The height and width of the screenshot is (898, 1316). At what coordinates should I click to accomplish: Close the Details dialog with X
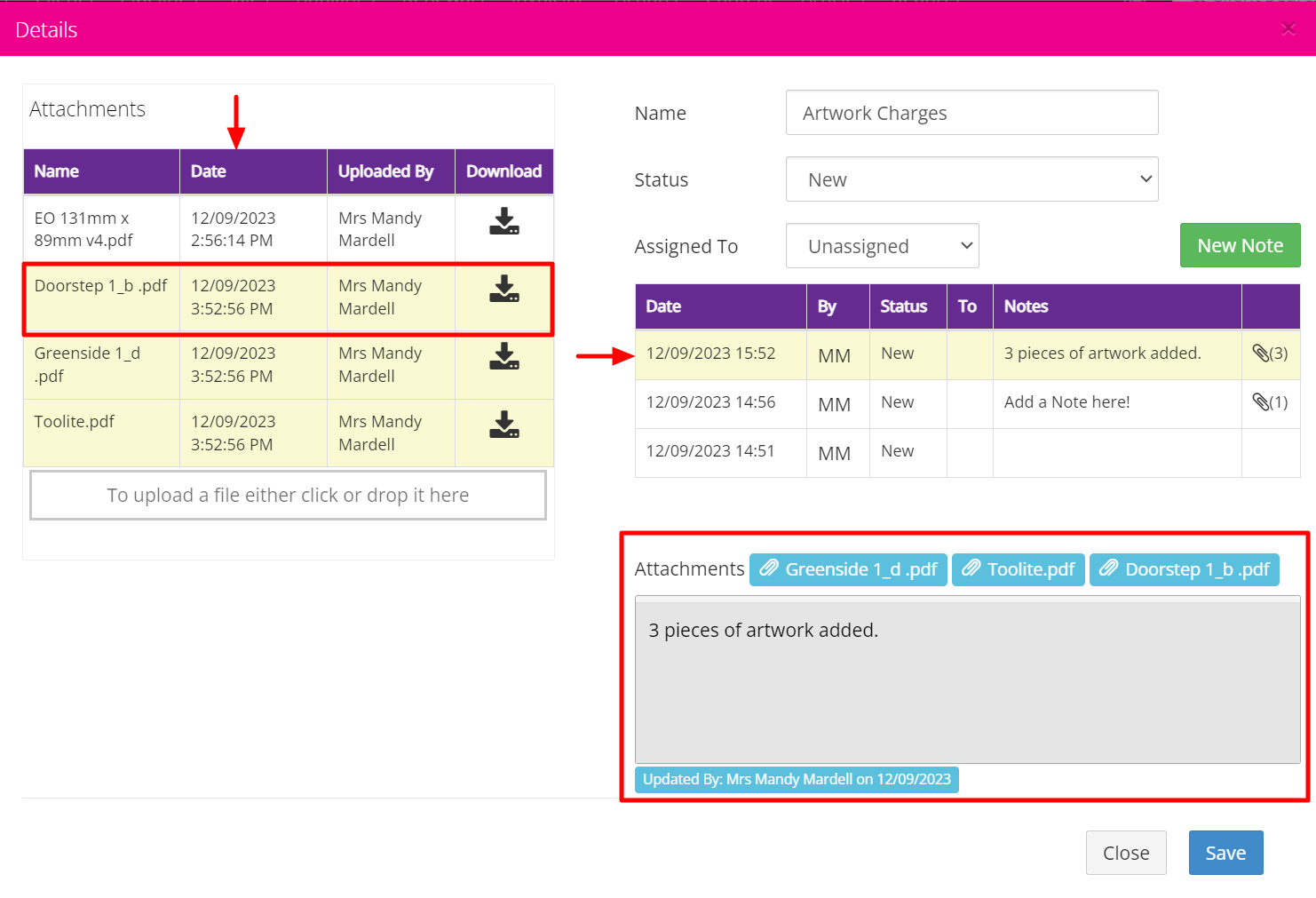tap(1288, 29)
